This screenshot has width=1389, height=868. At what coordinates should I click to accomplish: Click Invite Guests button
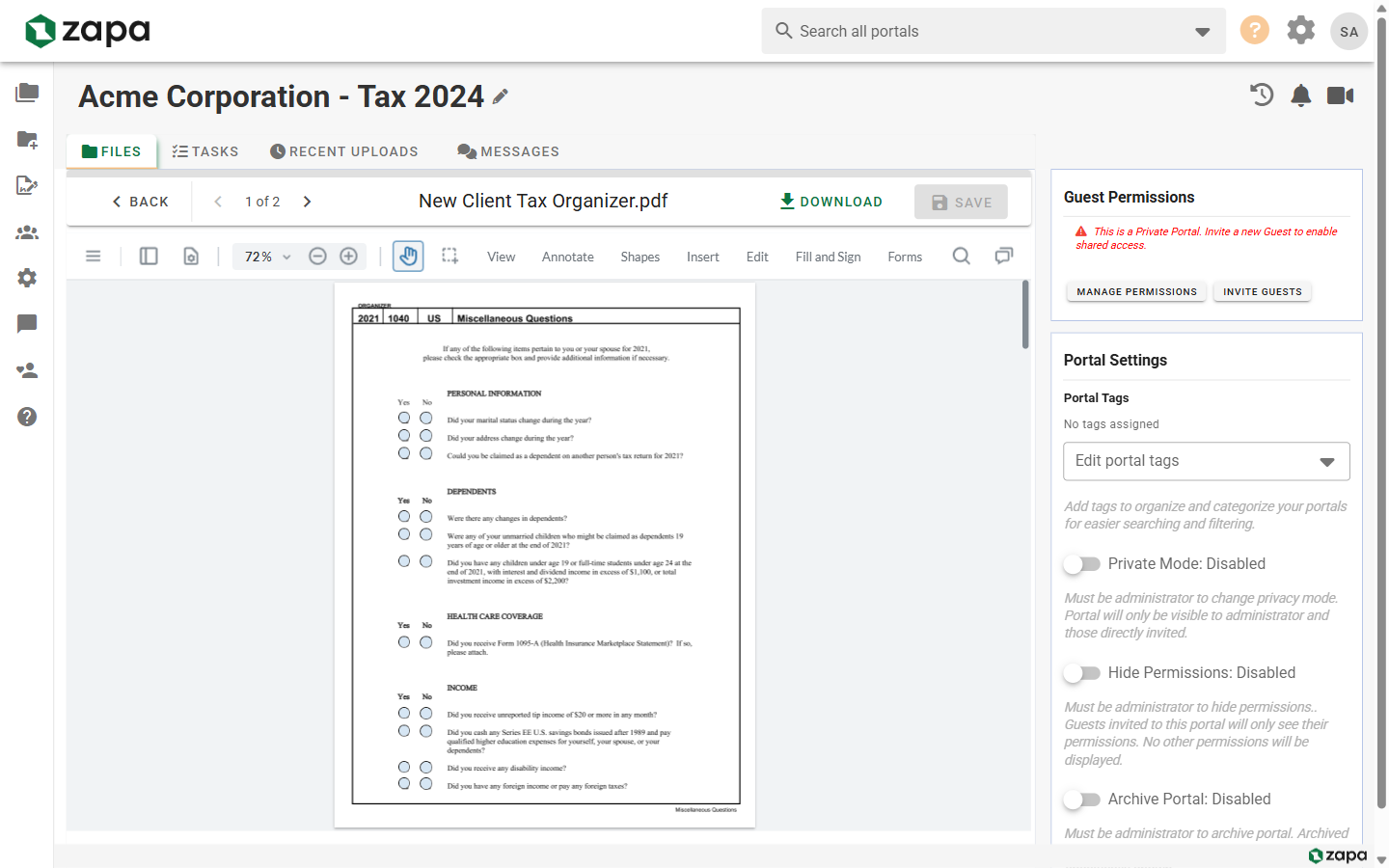coord(1263,291)
